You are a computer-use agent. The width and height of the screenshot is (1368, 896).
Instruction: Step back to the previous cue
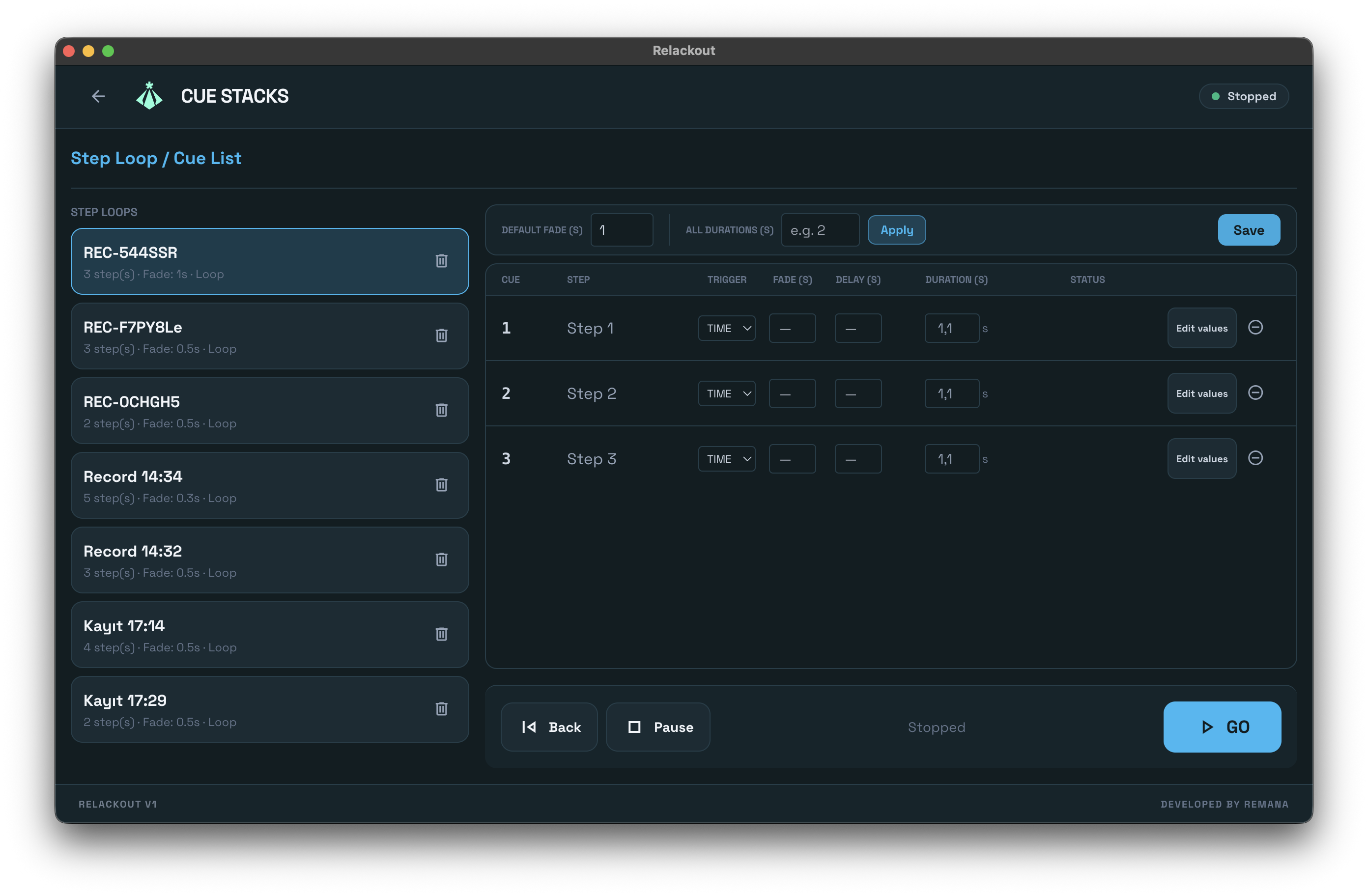pos(549,727)
